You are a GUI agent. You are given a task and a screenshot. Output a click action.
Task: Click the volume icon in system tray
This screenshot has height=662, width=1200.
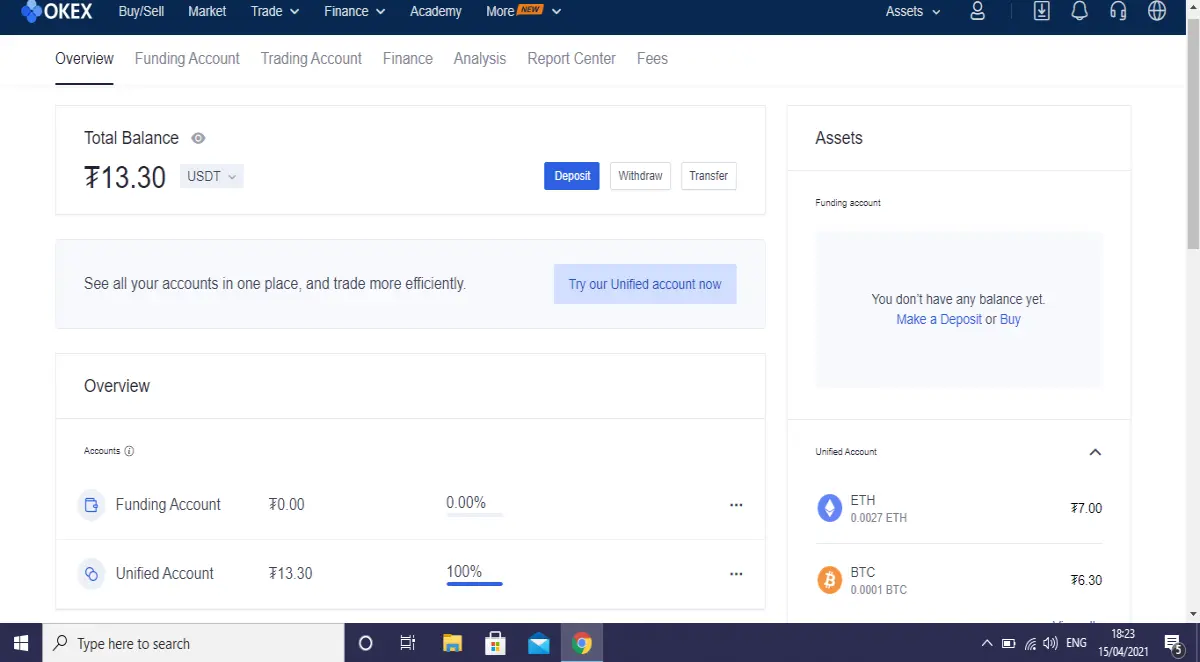pyautogui.click(x=1050, y=643)
